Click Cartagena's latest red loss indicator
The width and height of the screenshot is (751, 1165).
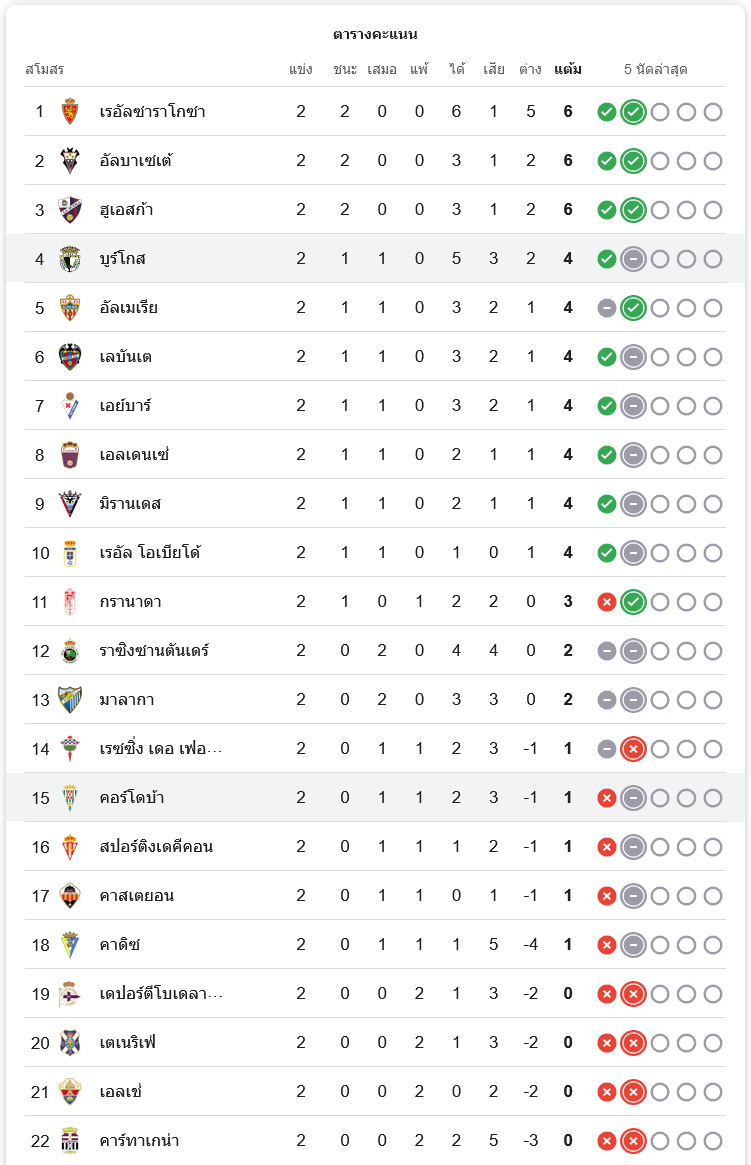point(632,1141)
